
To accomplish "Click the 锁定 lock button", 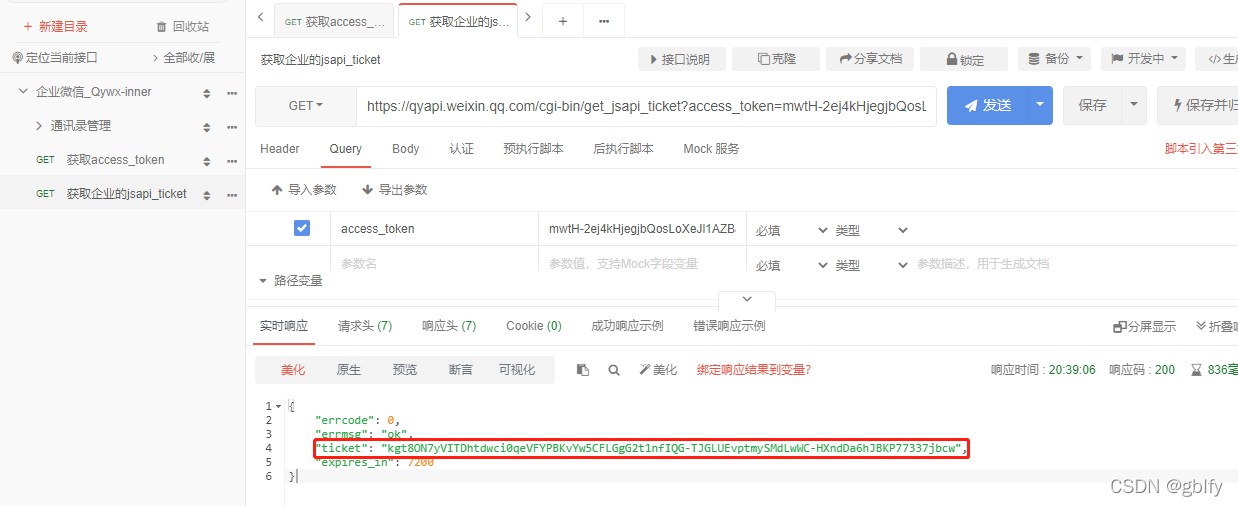I will (964, 59).
